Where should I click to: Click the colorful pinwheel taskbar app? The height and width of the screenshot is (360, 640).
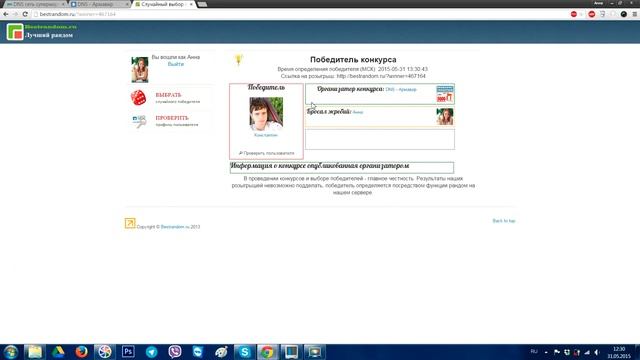click(105, 352)
